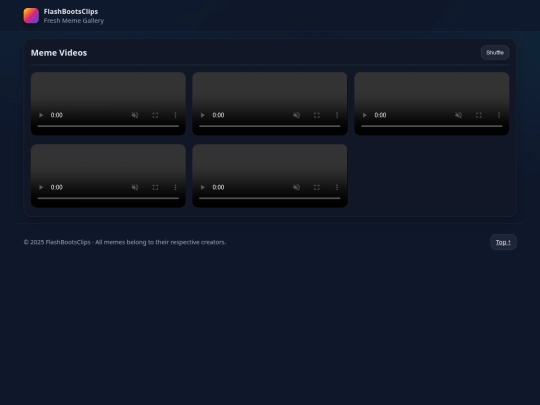Click the FlashBootsClips gradient logo
The width and height of the screenshot is (540, 405).
pyautogui.click(x=31, y=16)
